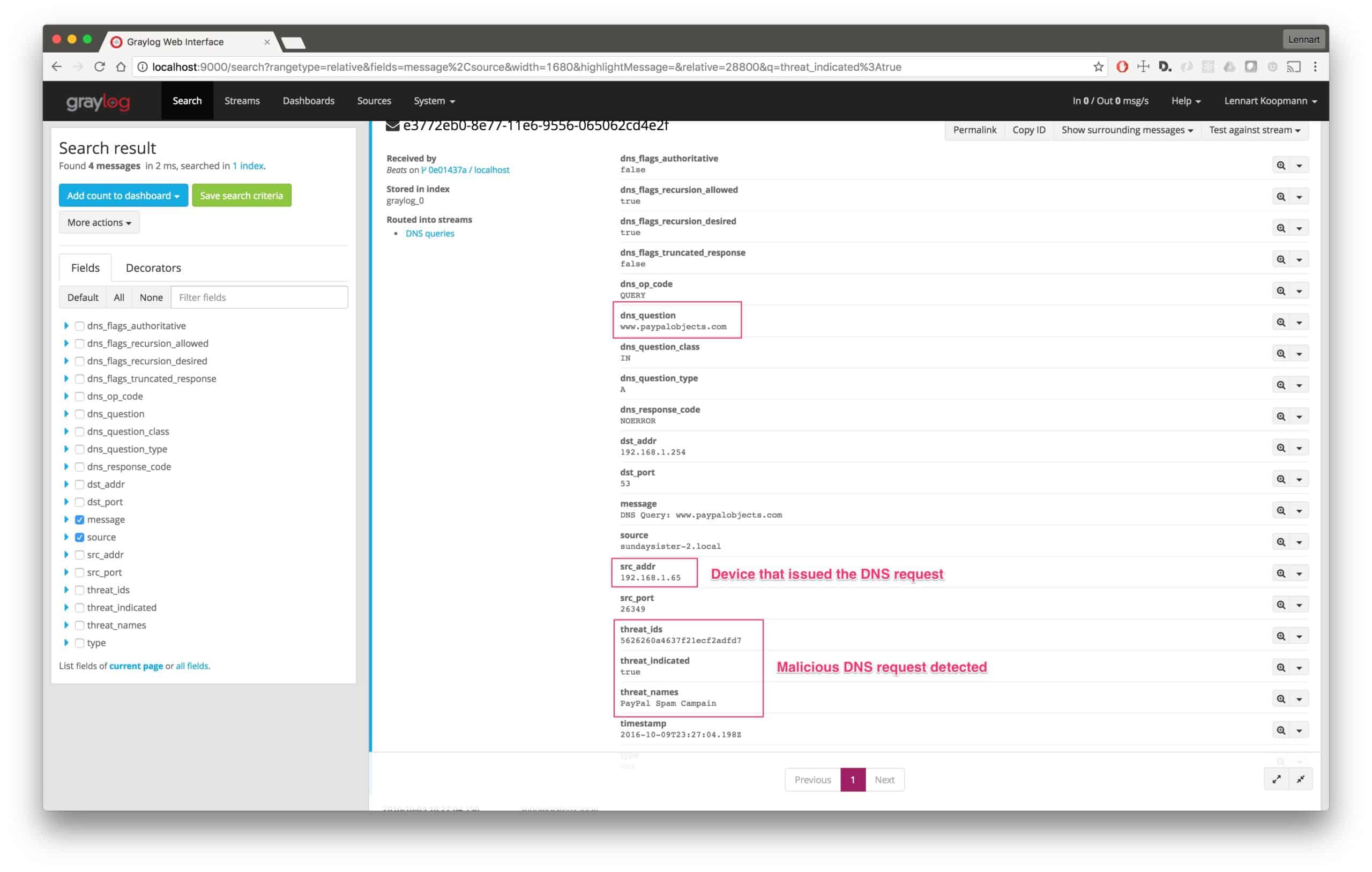Click the Graylog logo

[x=98, y=101]
